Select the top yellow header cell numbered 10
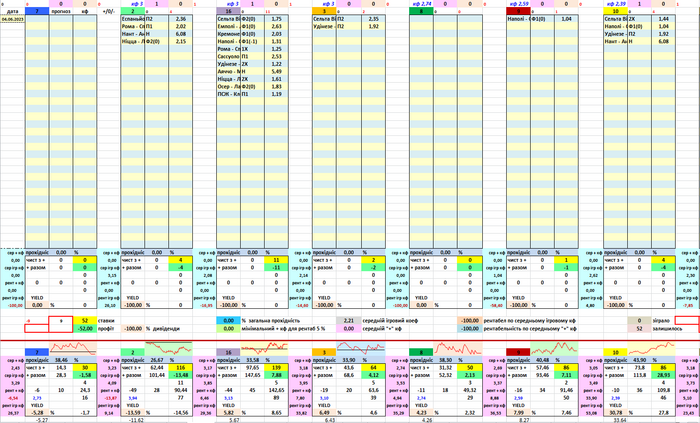 (x=615, y=11)
